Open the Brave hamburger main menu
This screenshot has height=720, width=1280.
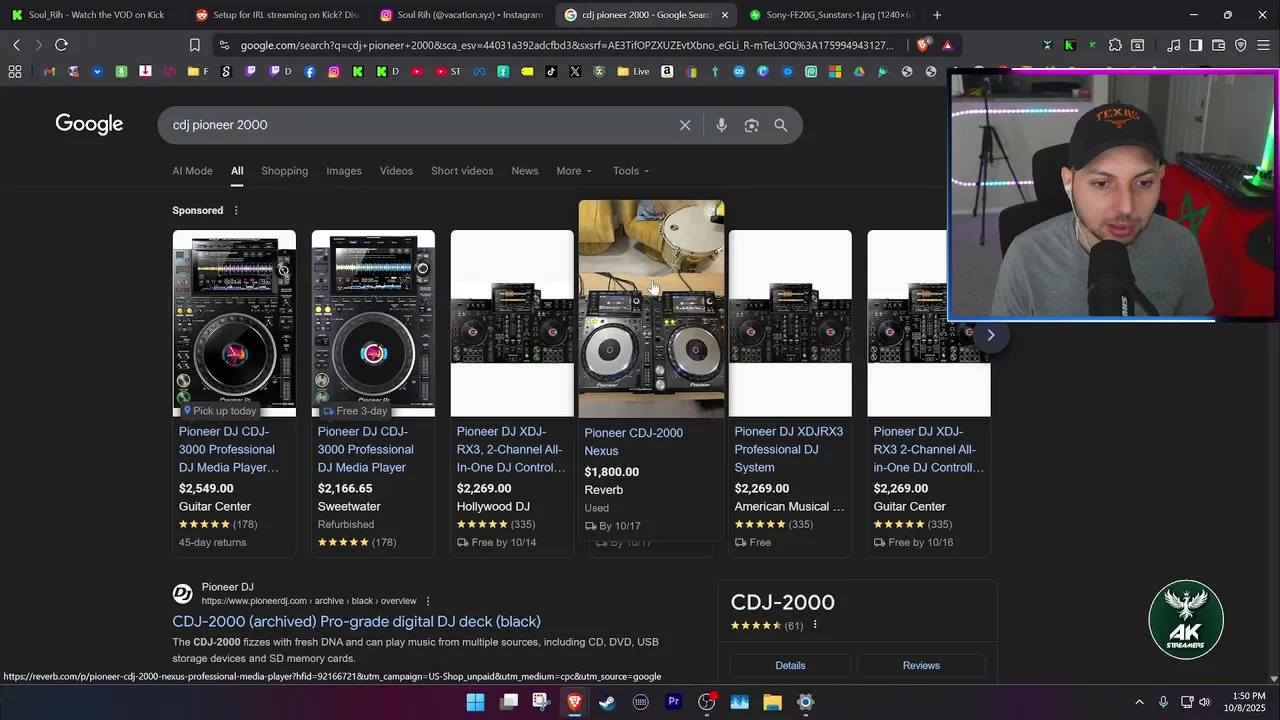click(x=1263, y=45)
